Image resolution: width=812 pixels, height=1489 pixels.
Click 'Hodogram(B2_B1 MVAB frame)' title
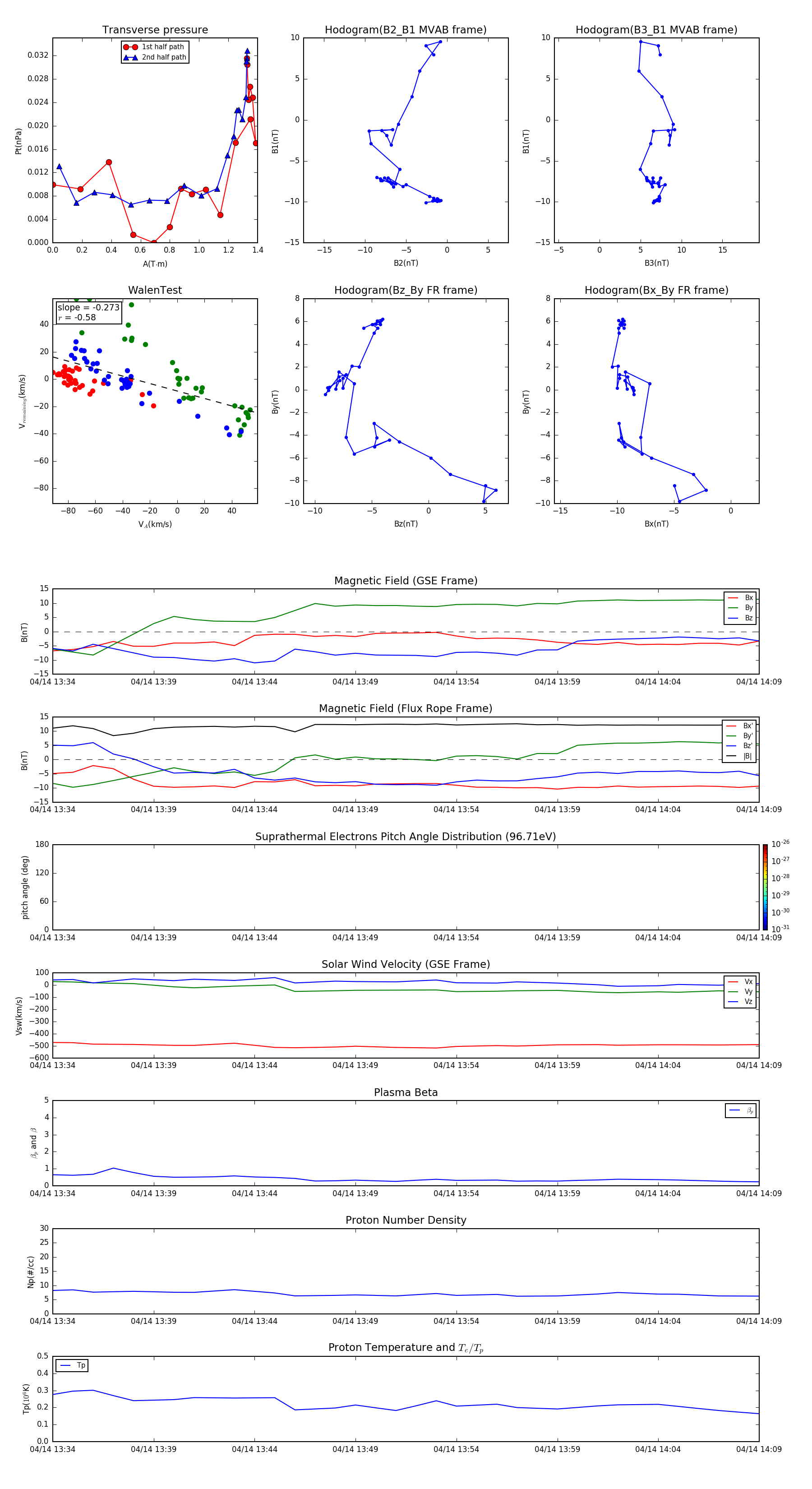coord(406,30)
